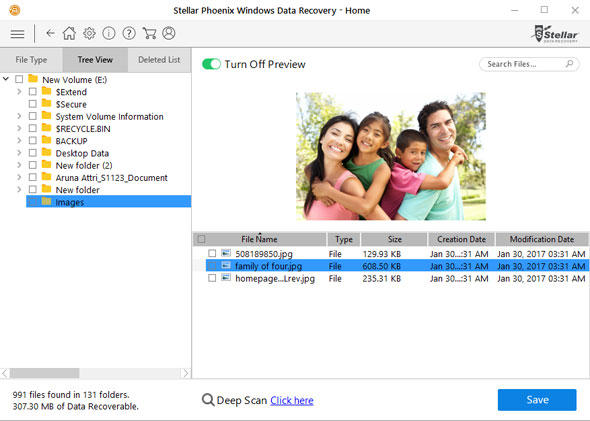This screenshot has width=590, height=421.
Task: Open the shopping cart buy icon
Action: [149, 33]
